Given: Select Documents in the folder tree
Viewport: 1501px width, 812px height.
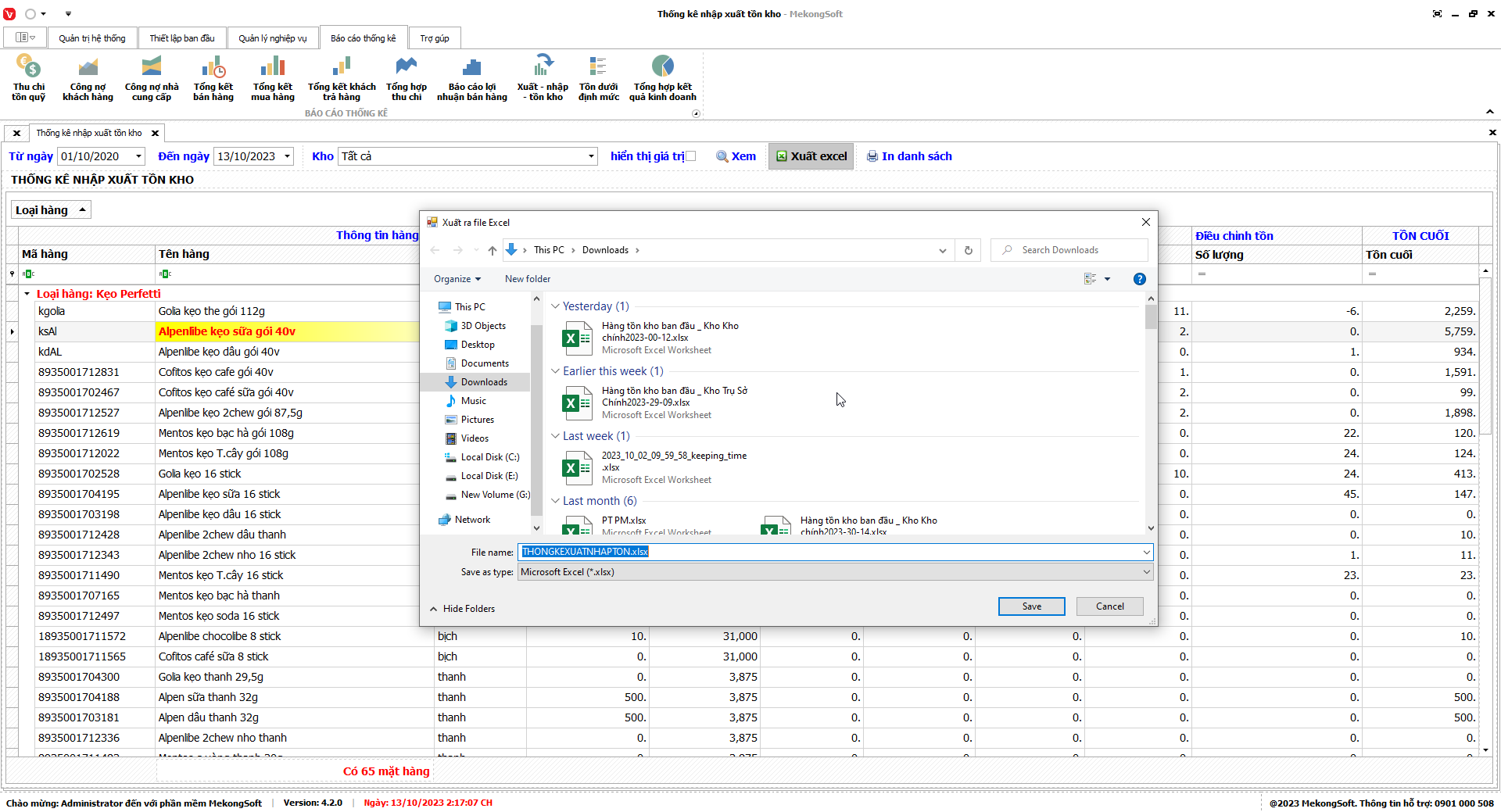Looking at the screenshot, I should [x=484, y=363].
